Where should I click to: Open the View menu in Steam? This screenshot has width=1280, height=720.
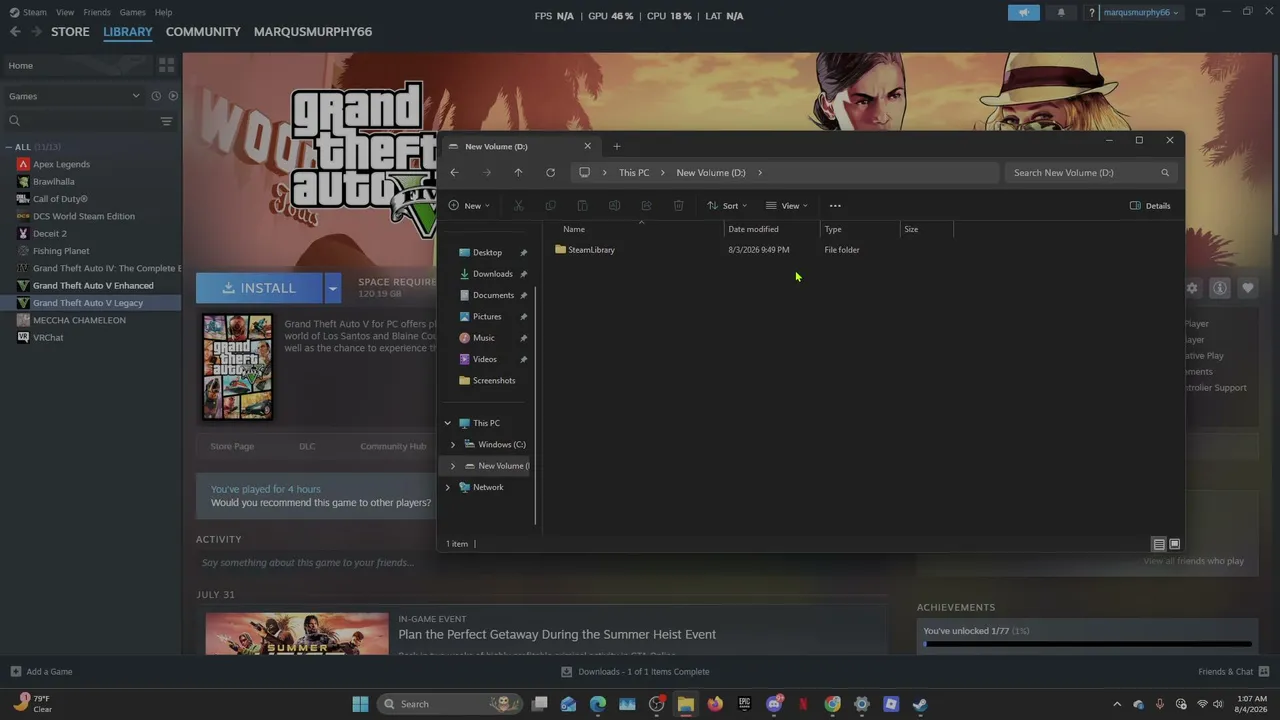click(65, 12)
